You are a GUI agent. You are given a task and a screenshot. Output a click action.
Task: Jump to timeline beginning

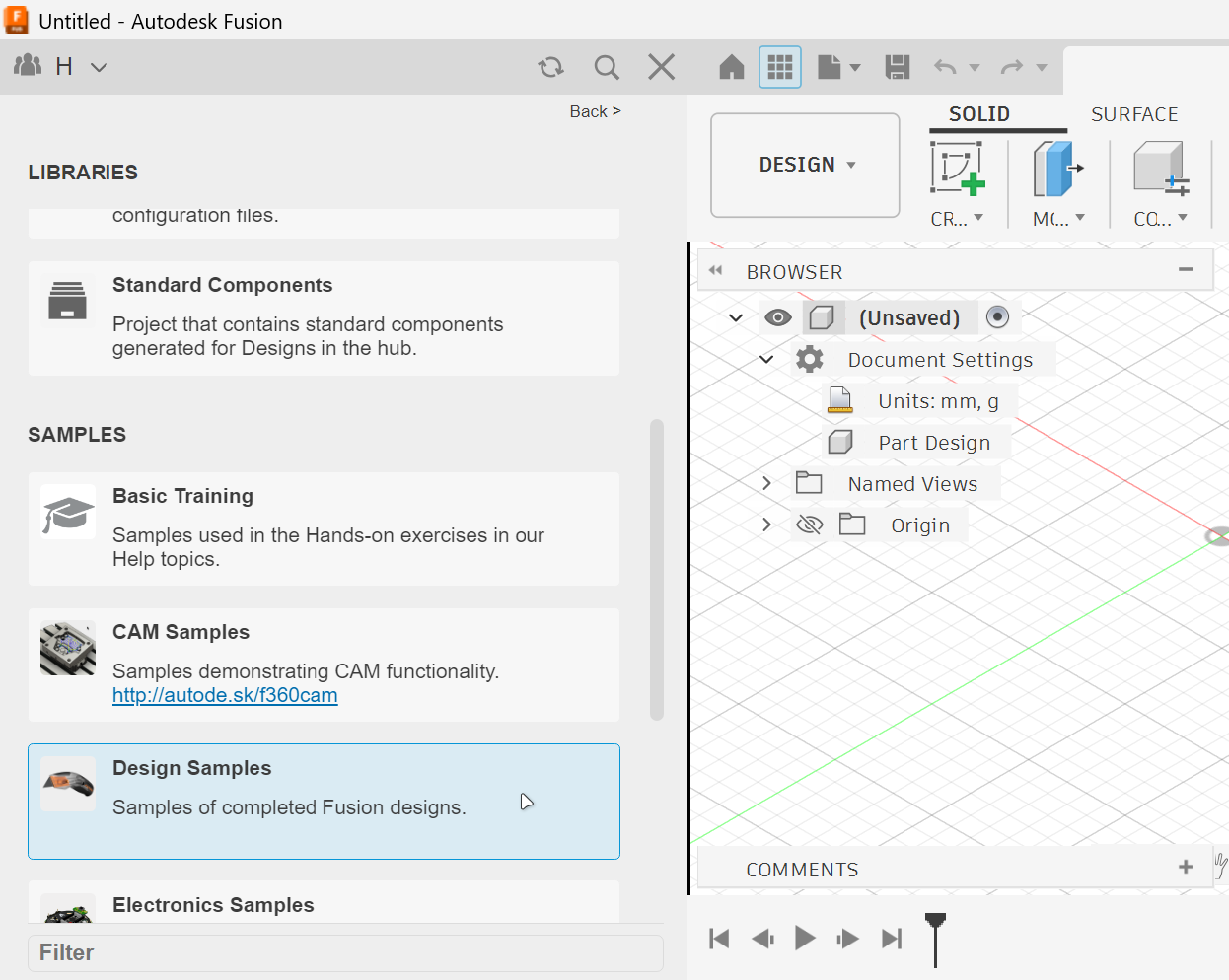click(719, 939)
